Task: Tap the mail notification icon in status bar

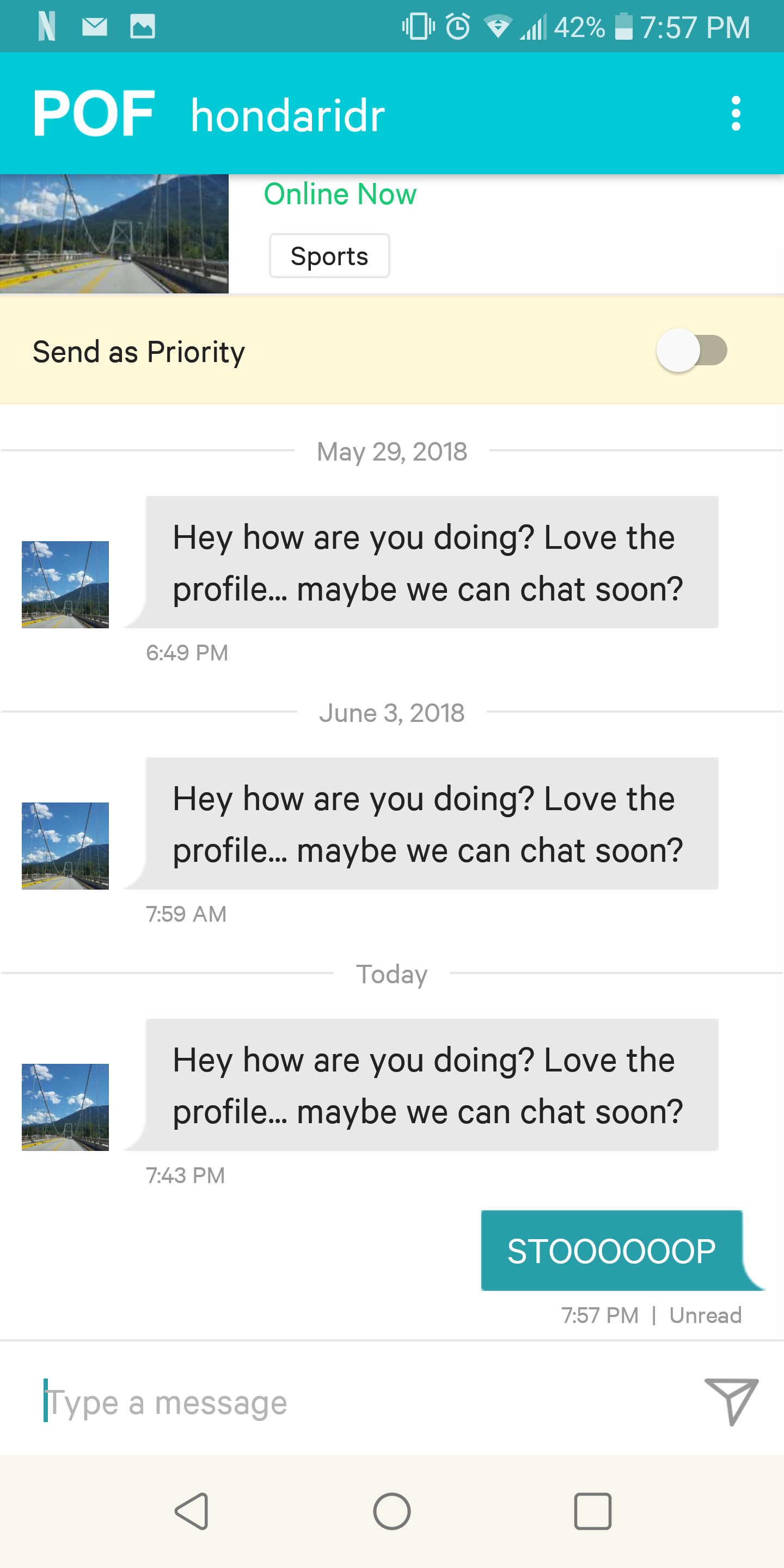Action: (94, 27)
